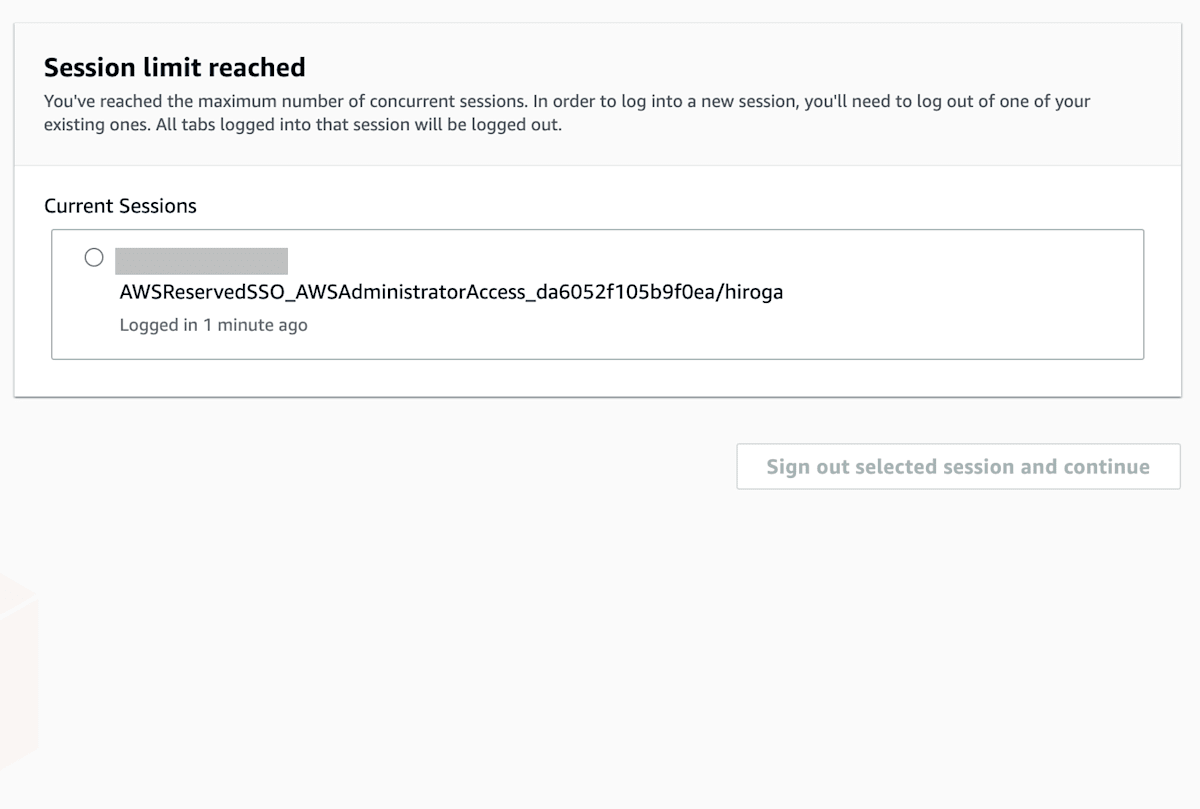Click the concurrent sessions warning paragraph
The width and height of the screenshot is (1200, 809).
pos(566,112)
